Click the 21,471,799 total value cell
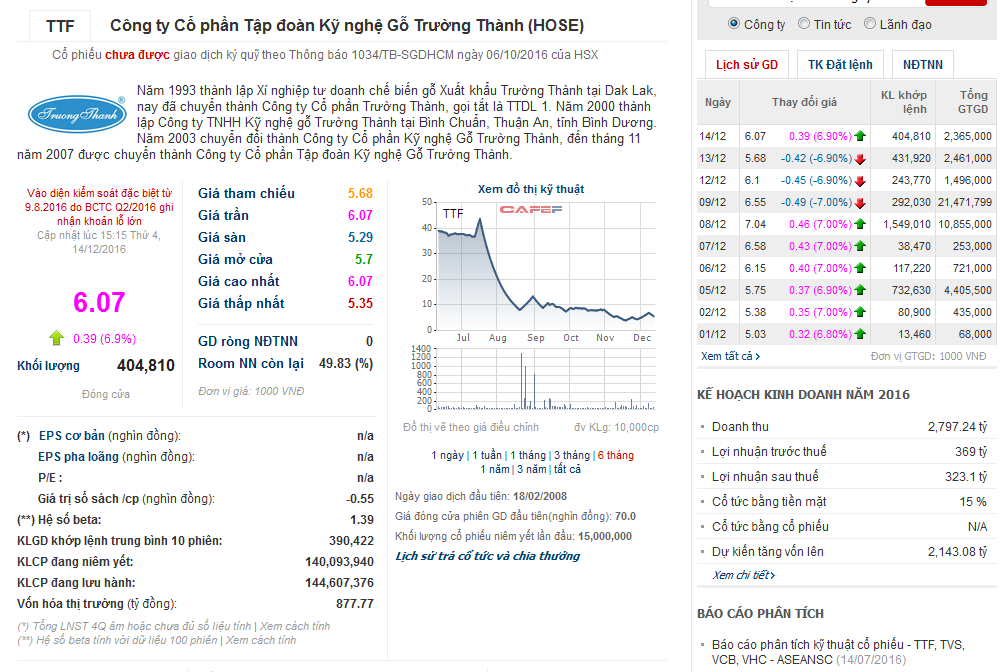 [965, 202]
